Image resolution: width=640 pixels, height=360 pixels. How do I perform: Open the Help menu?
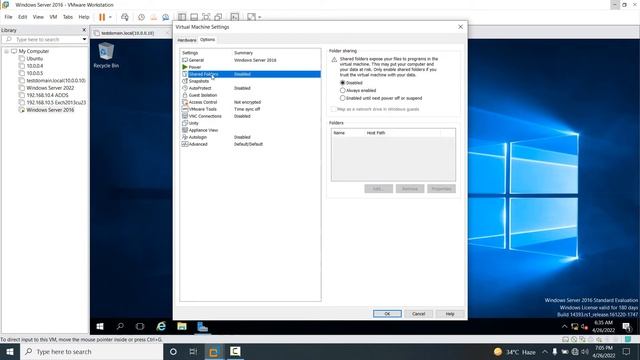pos(84,17)
